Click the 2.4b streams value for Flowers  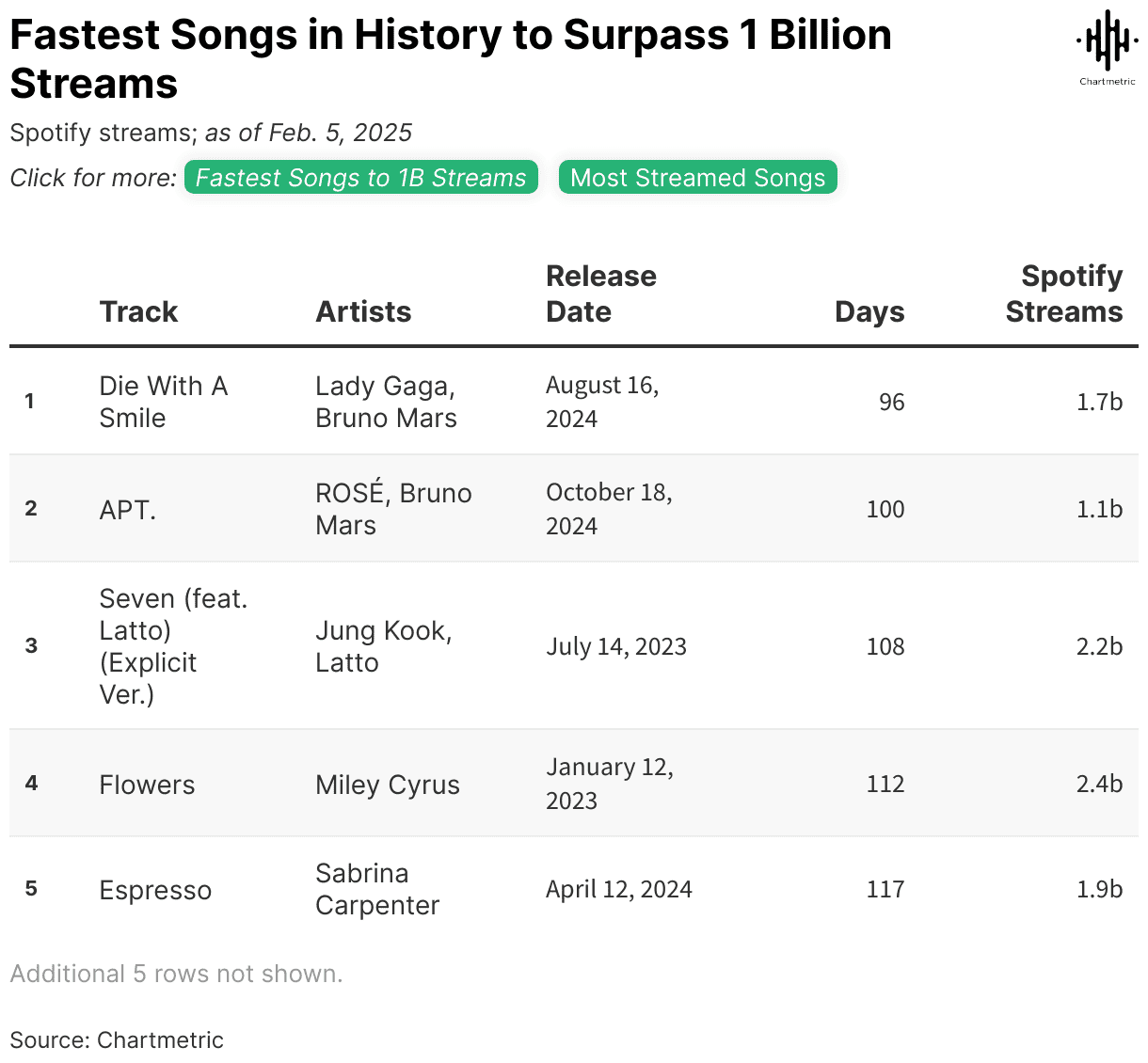(1099, 784)
